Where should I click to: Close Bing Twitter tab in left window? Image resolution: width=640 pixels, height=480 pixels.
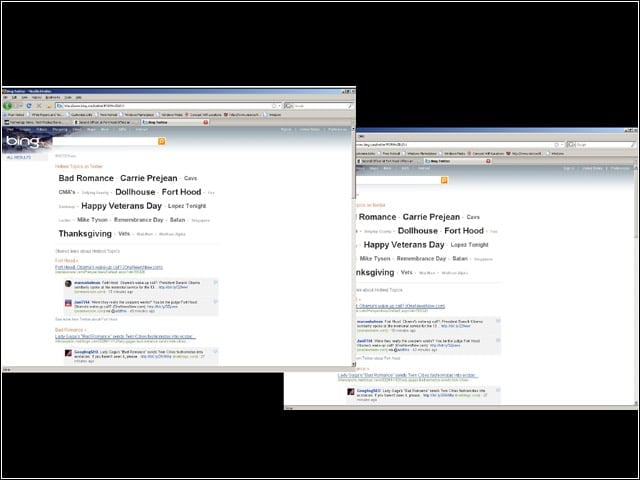pyautogui.click(x=206, y=122)
